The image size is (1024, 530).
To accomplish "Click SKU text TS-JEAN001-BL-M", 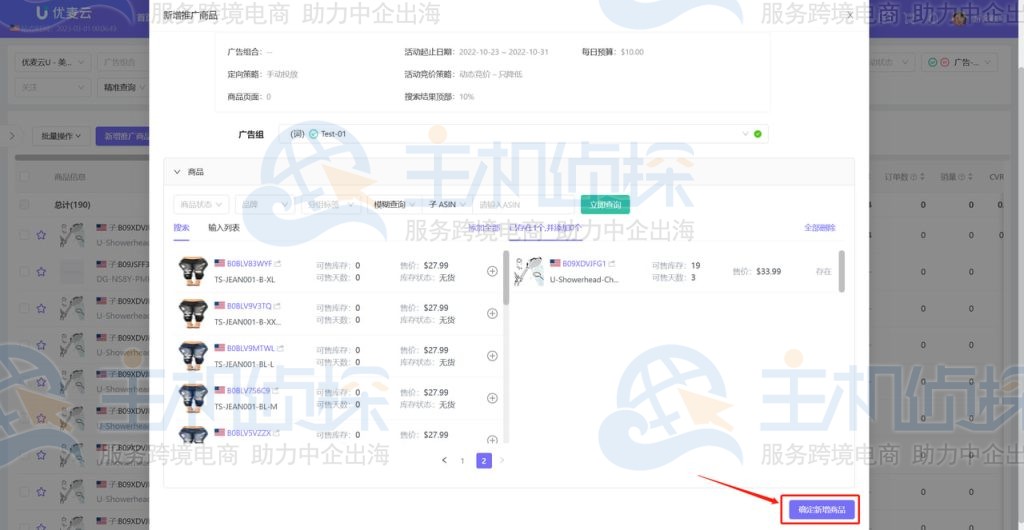I will point(246,406).
